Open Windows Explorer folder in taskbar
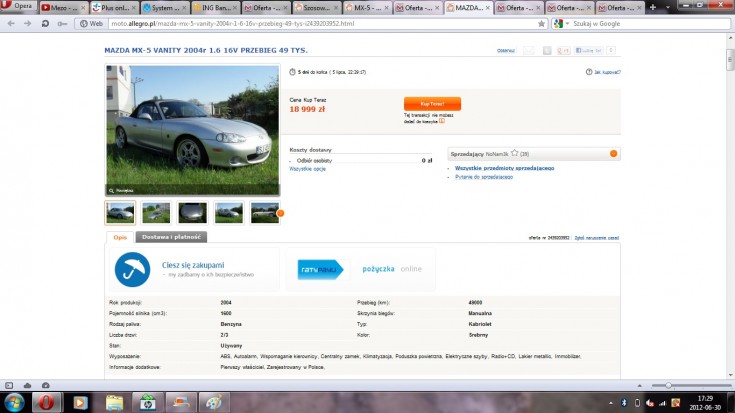 114,403
